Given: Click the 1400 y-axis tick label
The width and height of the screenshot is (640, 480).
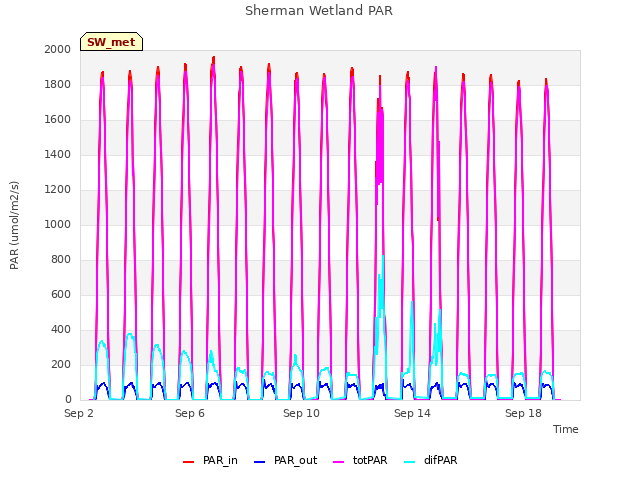Looking at the screenshot, I should pyautogui.click(x=58, y=154).
